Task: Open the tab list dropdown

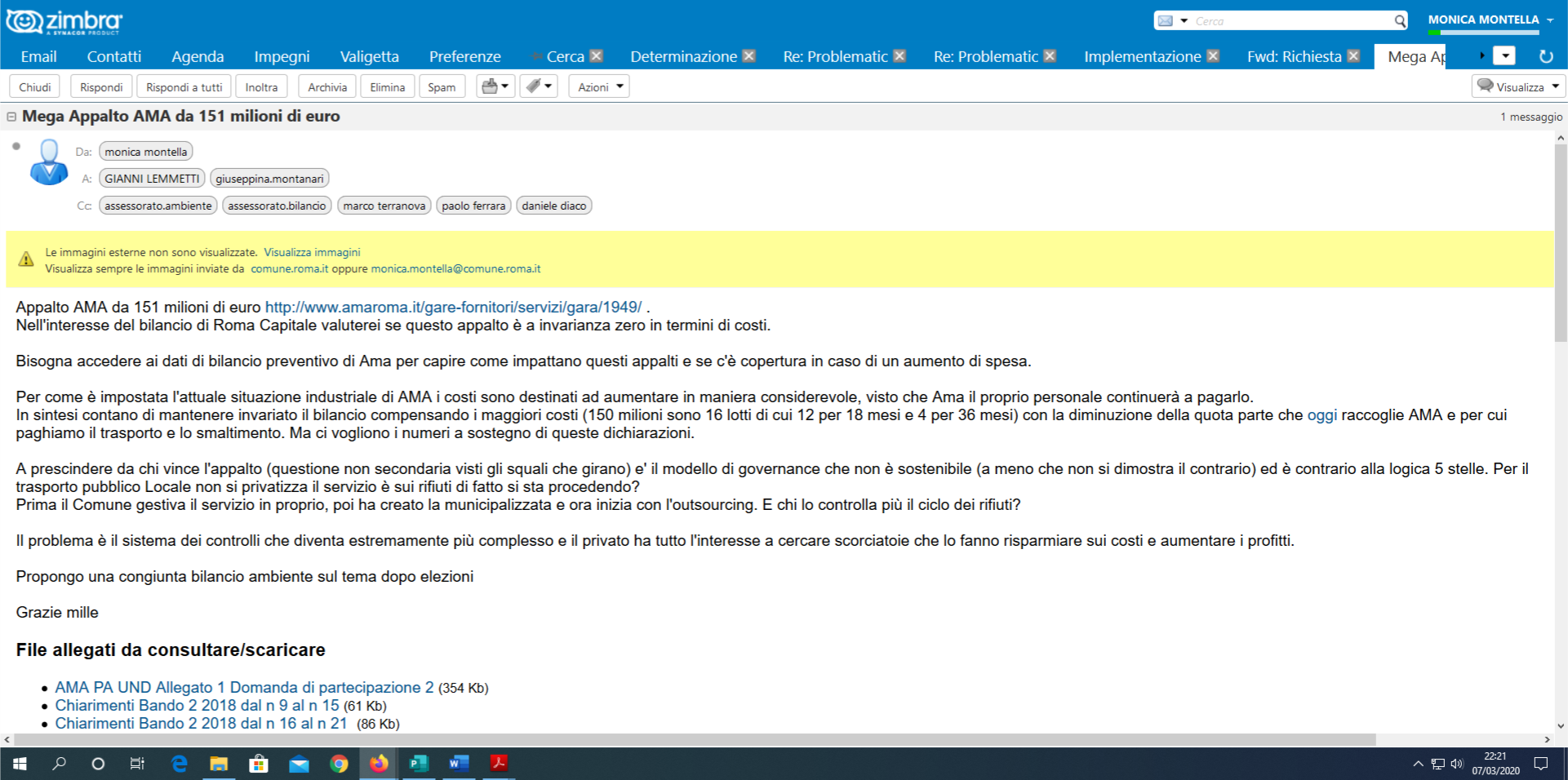Action: [x=1504, y=55]
